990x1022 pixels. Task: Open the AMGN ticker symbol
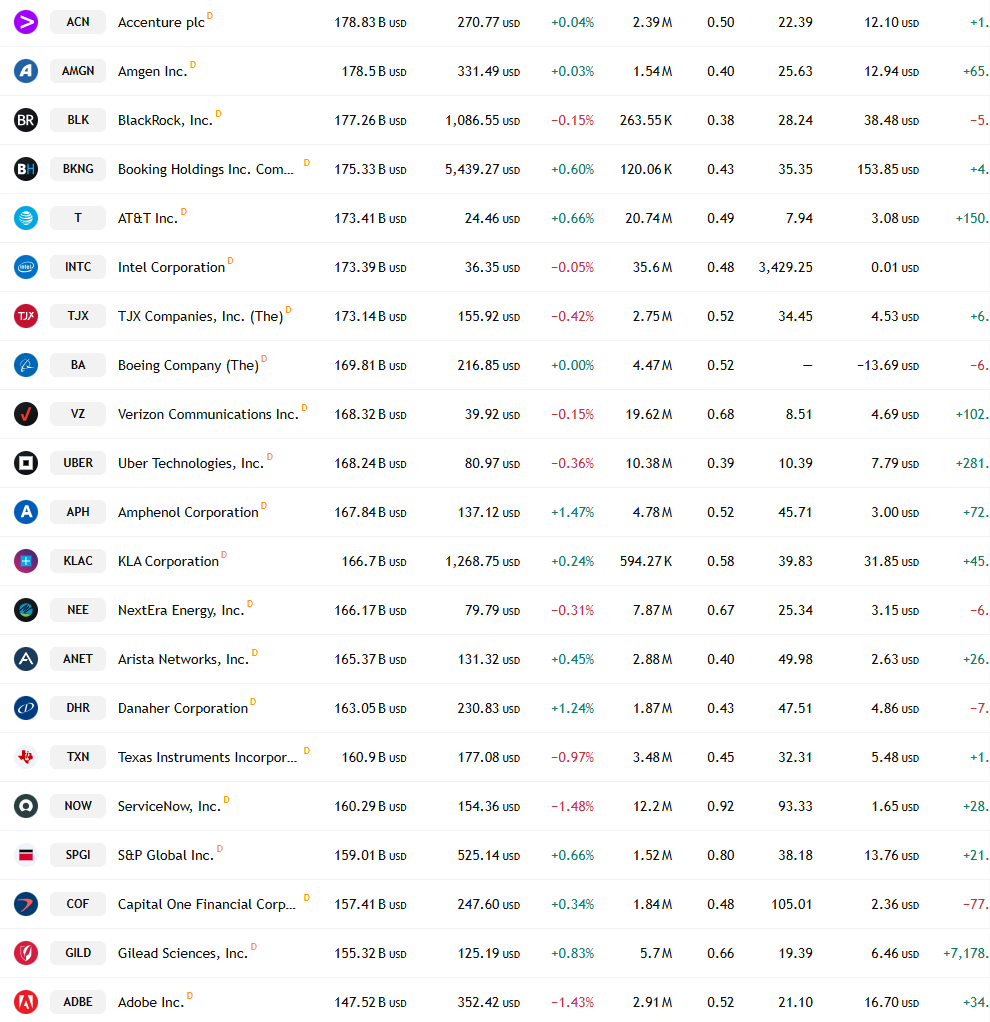(78, 71)
